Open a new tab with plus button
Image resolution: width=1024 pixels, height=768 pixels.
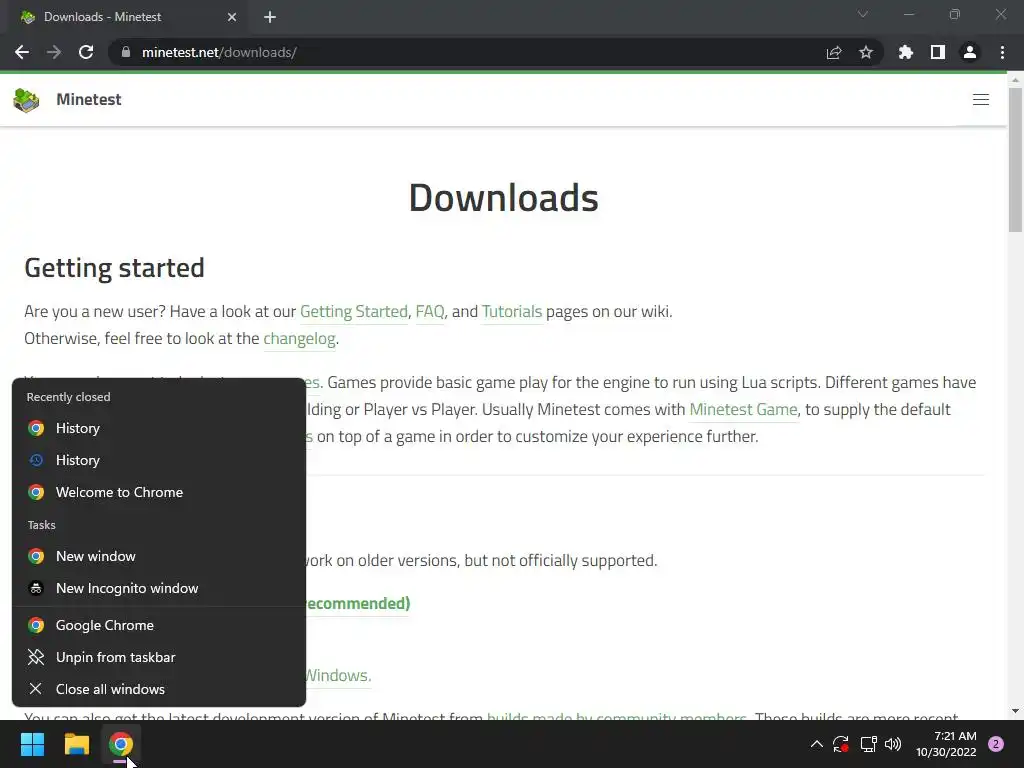coord(270,17)
